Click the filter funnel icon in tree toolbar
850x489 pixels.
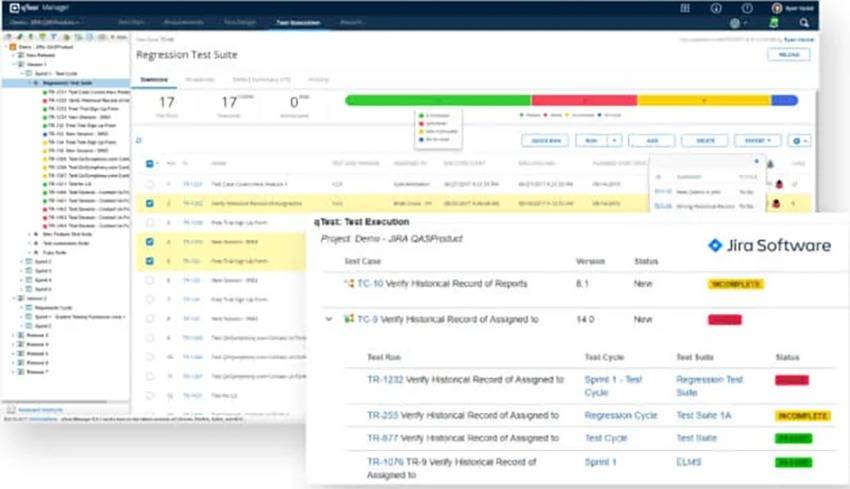(x=54, y=37)
